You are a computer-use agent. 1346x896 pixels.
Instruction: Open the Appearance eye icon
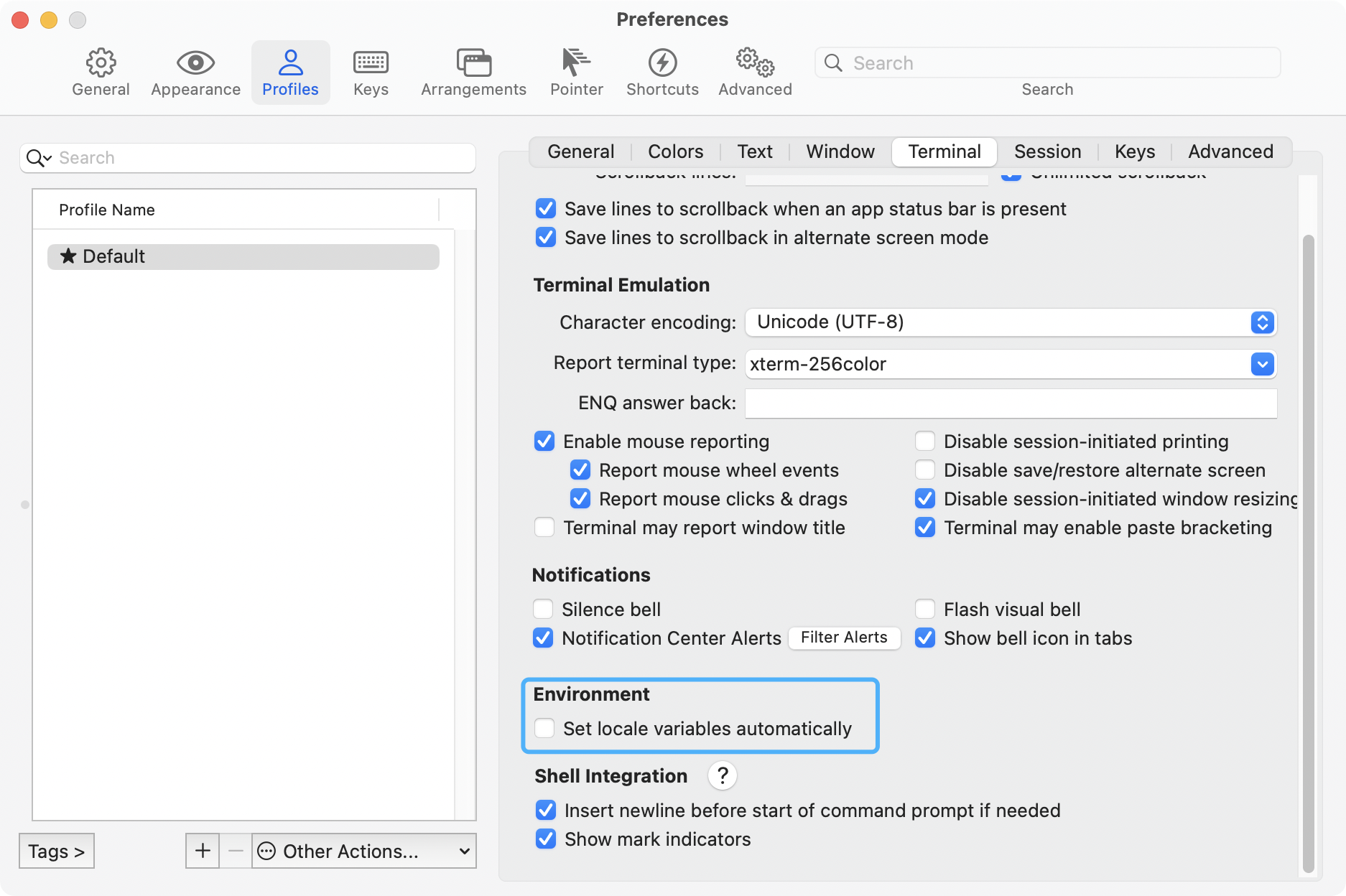coord(195,63)
